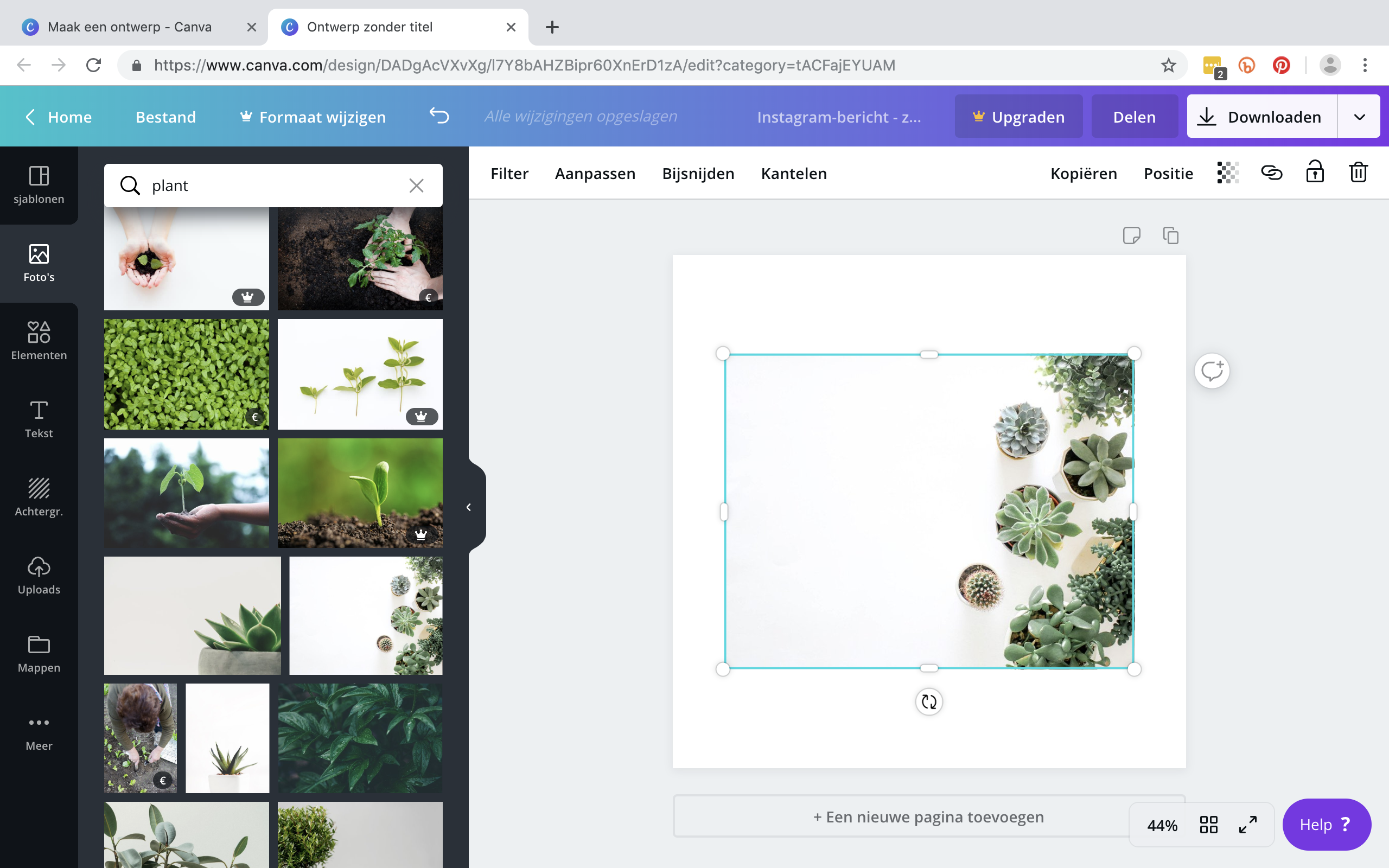This screenshot has width=1389, height=868.
Task: Select the Elementen sidebar icon
Action: 39,340
